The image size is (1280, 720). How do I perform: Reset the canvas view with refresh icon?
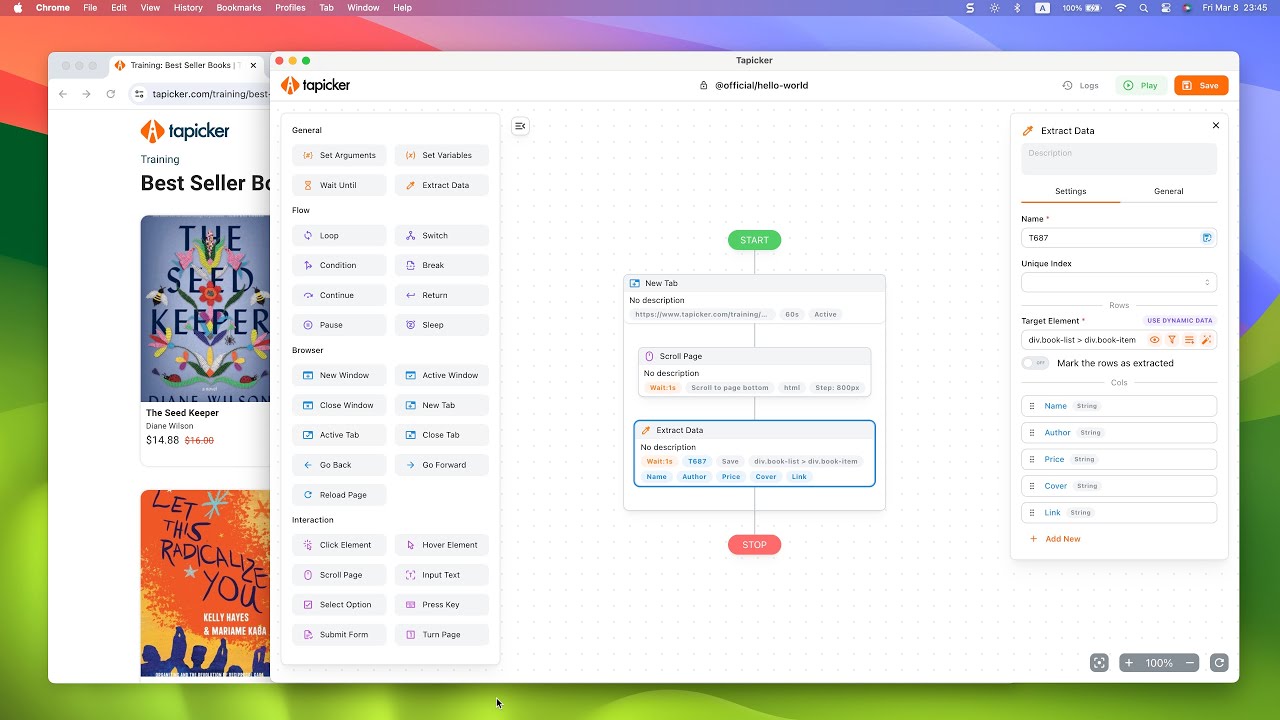click(x=1218, y=663)
